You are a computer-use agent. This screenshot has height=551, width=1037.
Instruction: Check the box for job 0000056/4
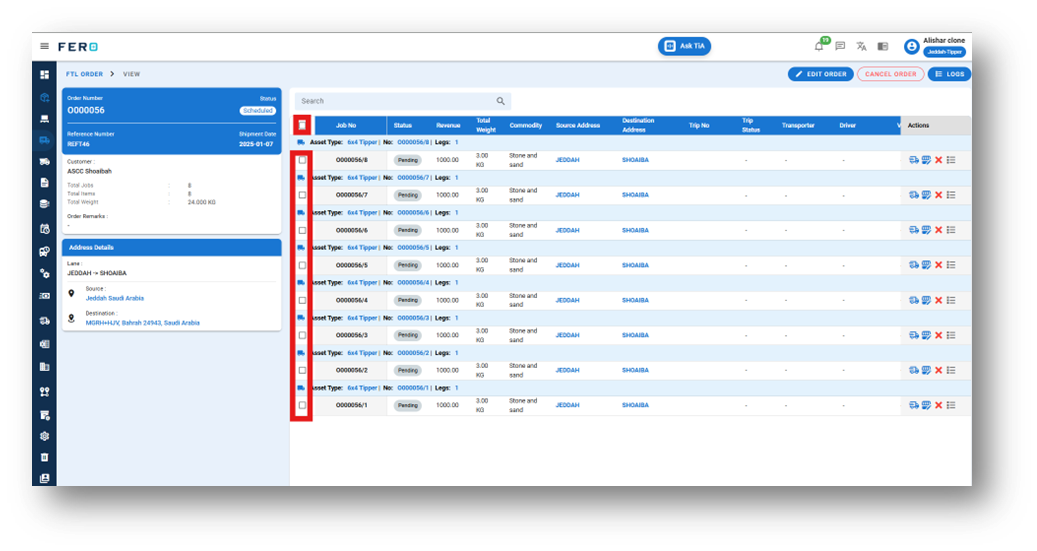click(x=302, y=300)
